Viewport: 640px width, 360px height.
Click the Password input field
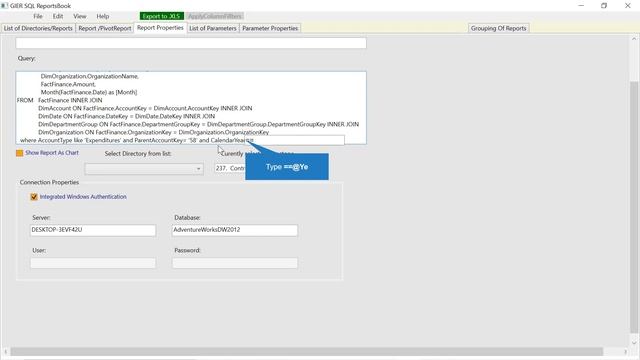pyautogui.click(x=235, y=263)
